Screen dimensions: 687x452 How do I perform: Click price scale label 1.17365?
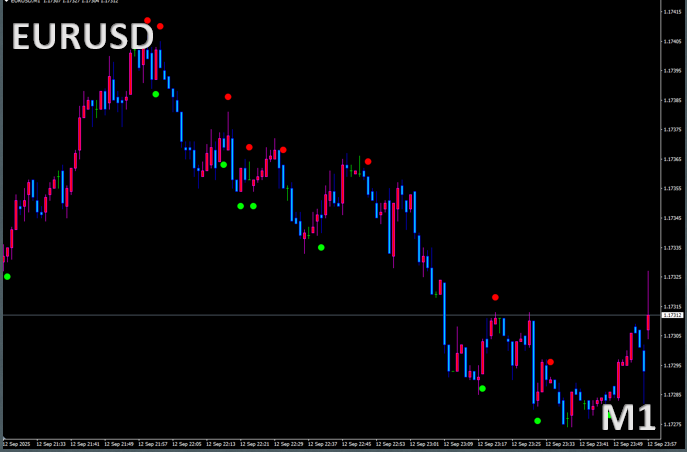[x=673, y=159]
